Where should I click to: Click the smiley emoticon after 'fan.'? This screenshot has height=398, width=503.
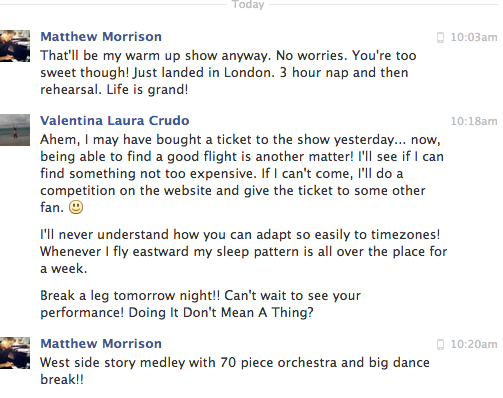tap(76, 207)
